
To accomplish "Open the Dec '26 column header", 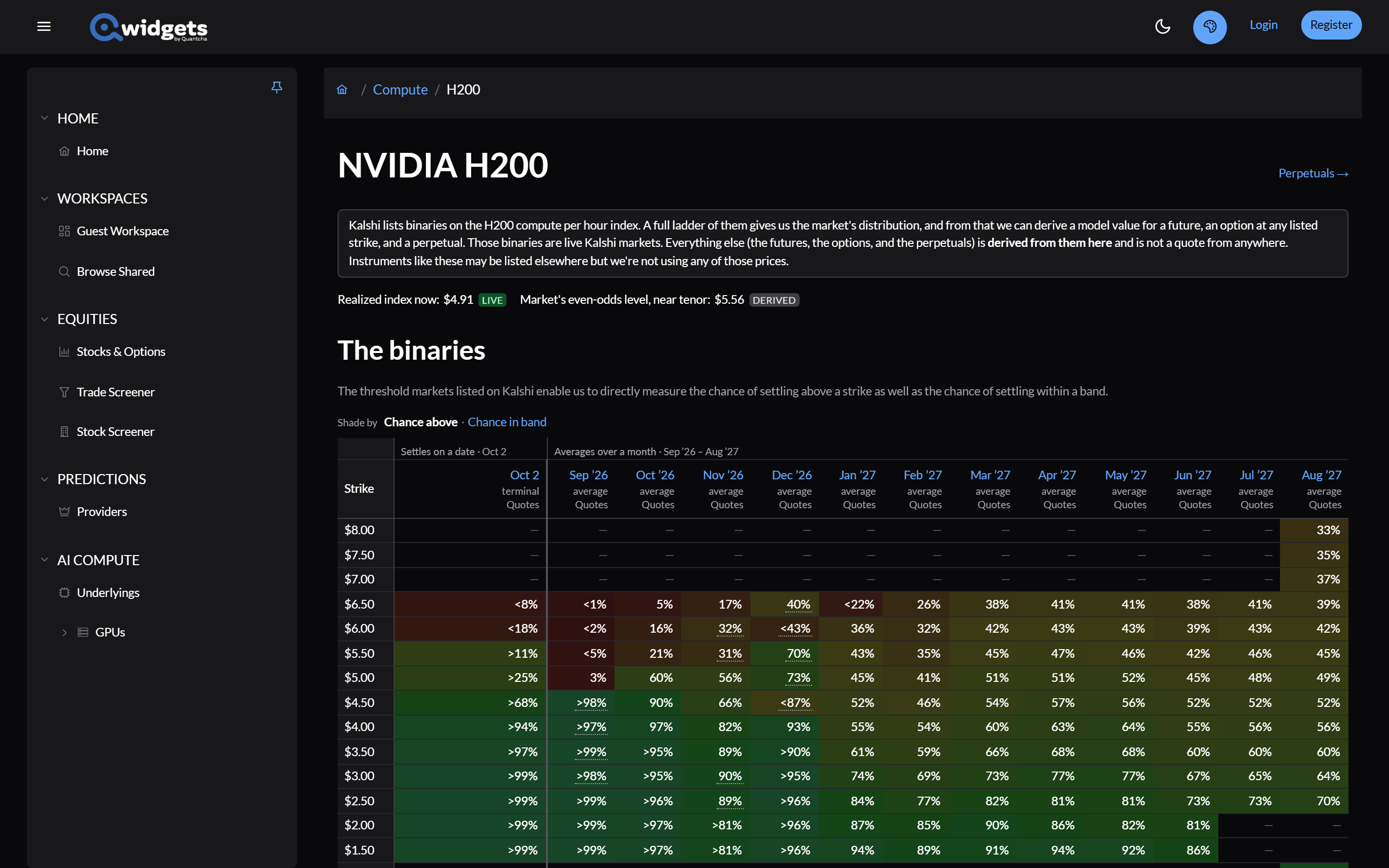I will click(791, 475).
